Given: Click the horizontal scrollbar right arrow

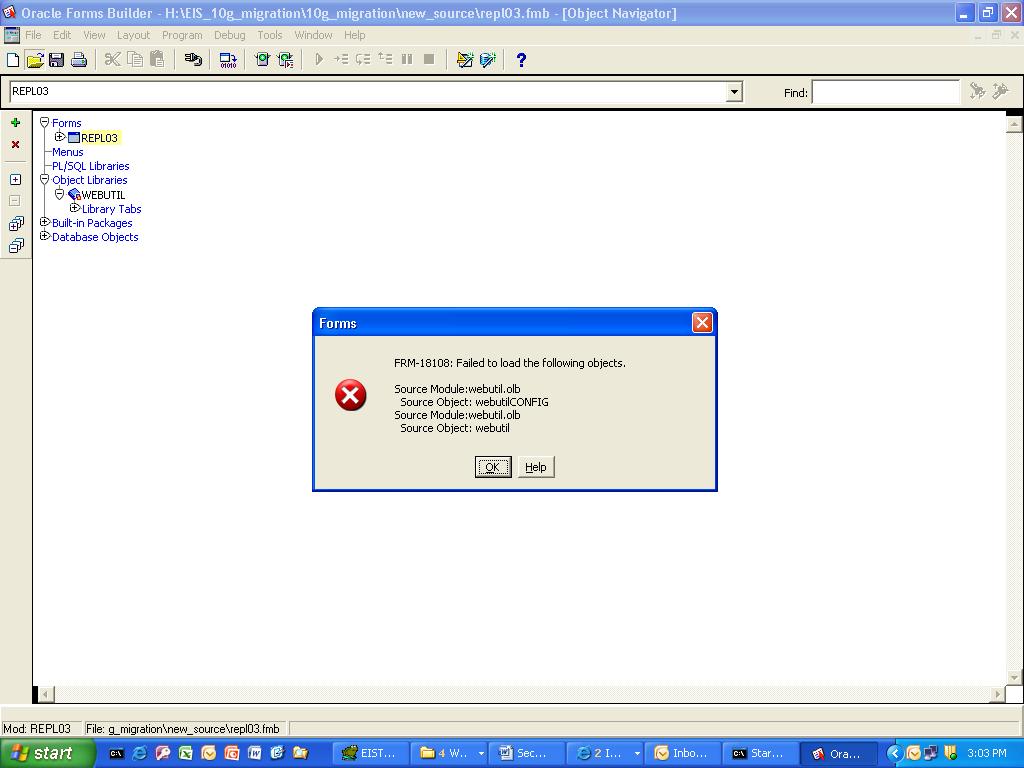Looking at the screenshot, I should point(997,694).
